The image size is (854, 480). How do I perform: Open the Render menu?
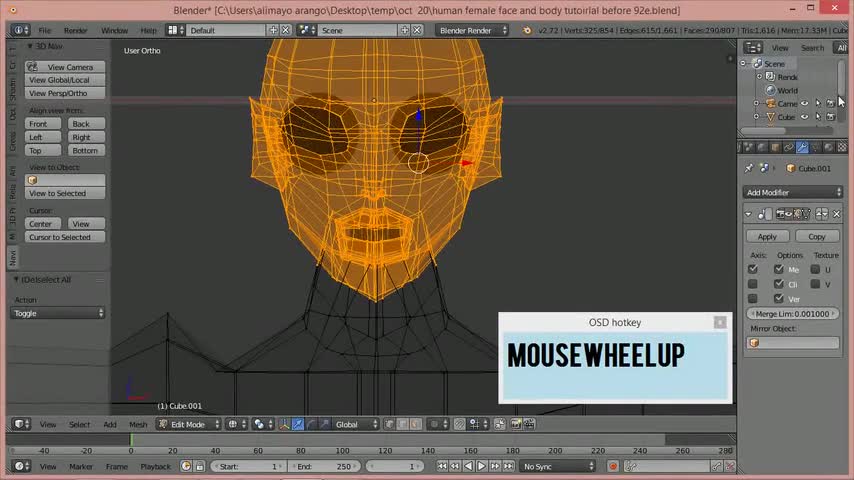pyautogui.click(x=75, y=30)
